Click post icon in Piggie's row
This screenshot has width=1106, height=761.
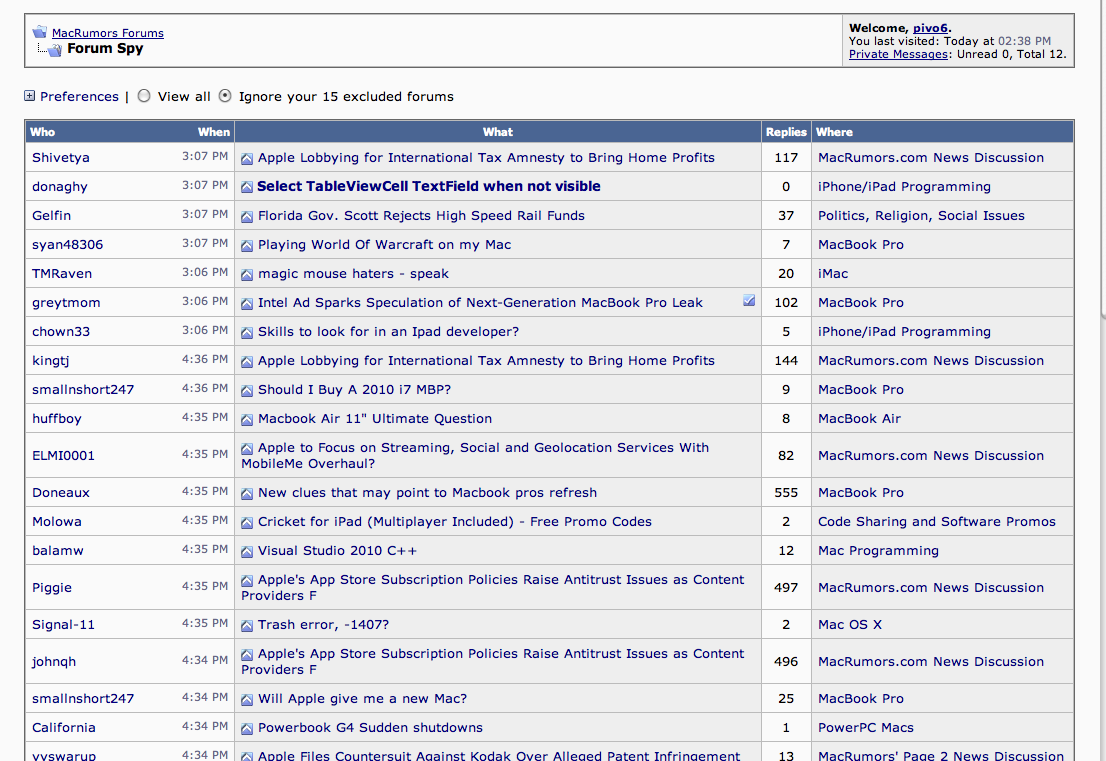(x=247, y=580)
